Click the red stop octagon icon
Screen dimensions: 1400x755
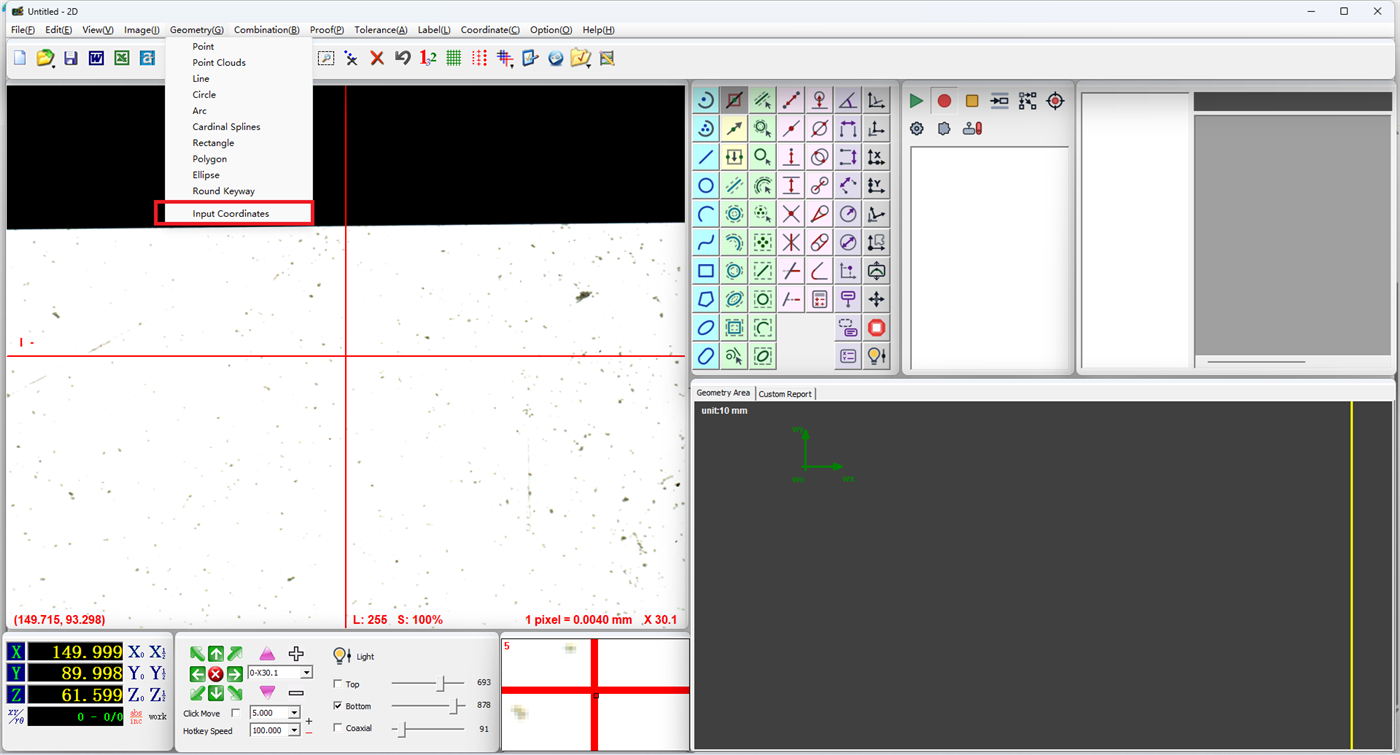877,327
